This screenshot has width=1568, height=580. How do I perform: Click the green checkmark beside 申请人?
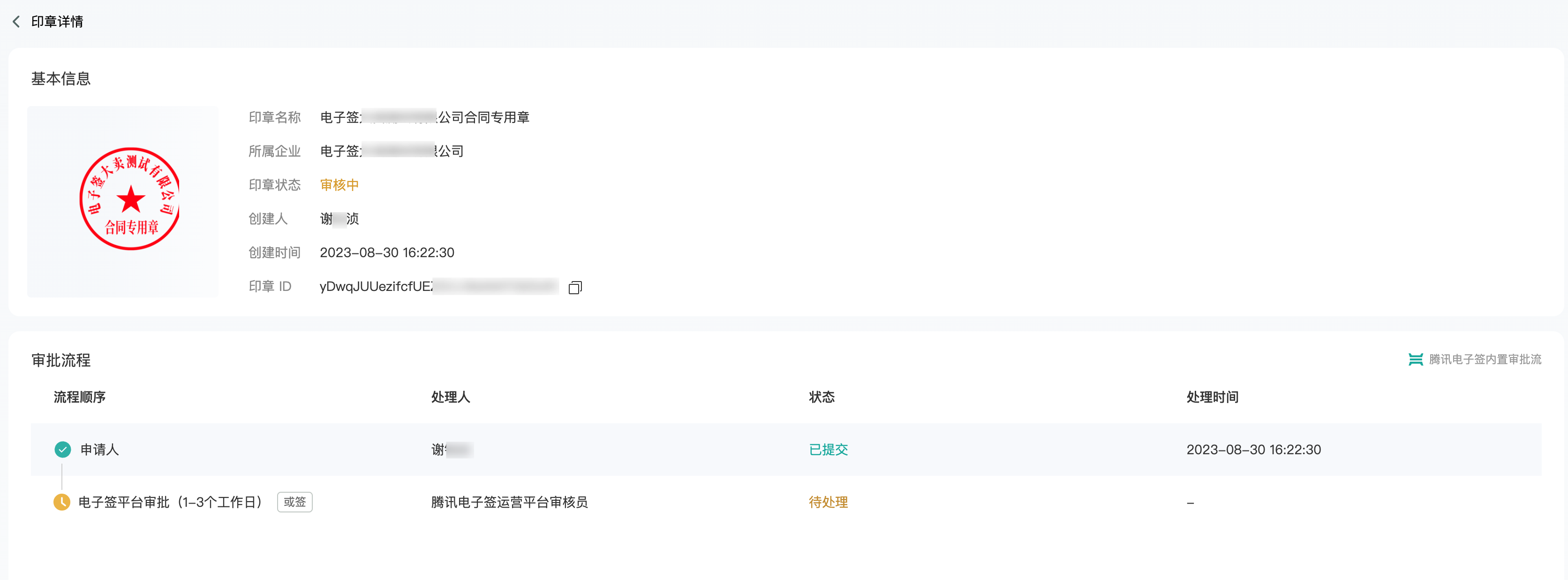point(63,450)
